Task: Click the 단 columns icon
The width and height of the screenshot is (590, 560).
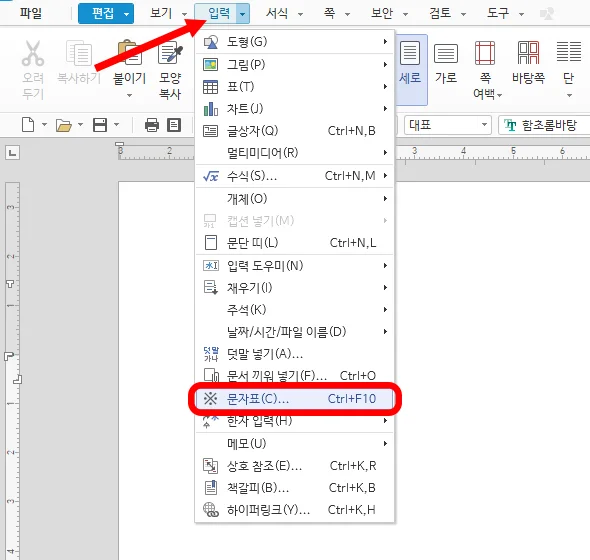Action: [569, 52]
